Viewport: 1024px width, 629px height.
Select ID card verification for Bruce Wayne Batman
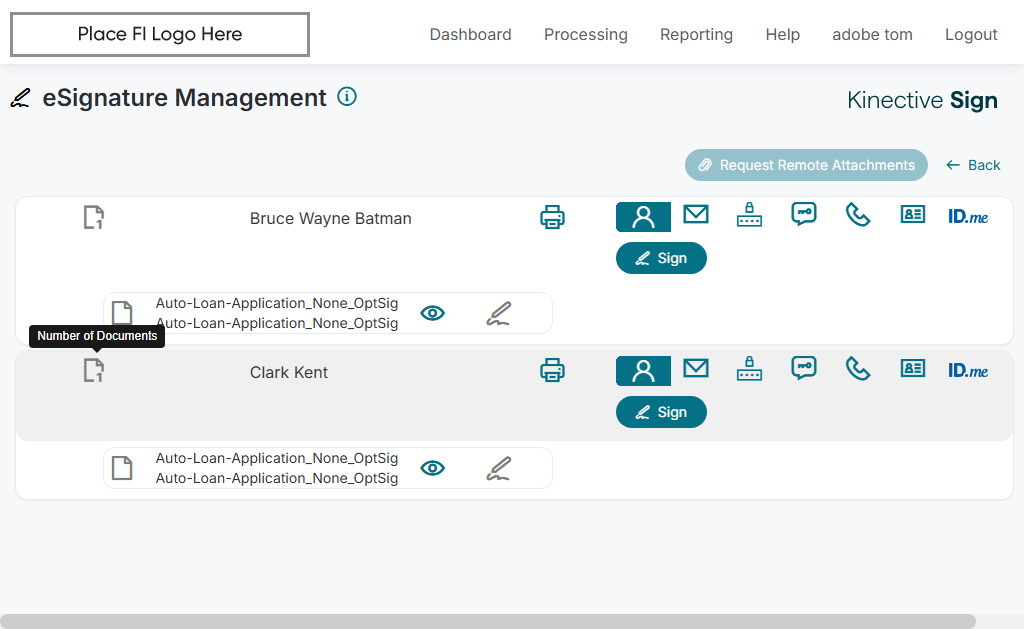coord(912,215)
